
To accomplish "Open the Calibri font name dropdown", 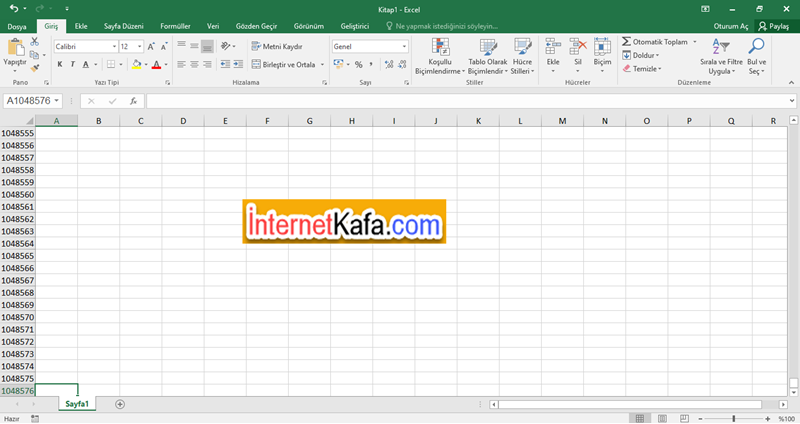I will point(114,46).
